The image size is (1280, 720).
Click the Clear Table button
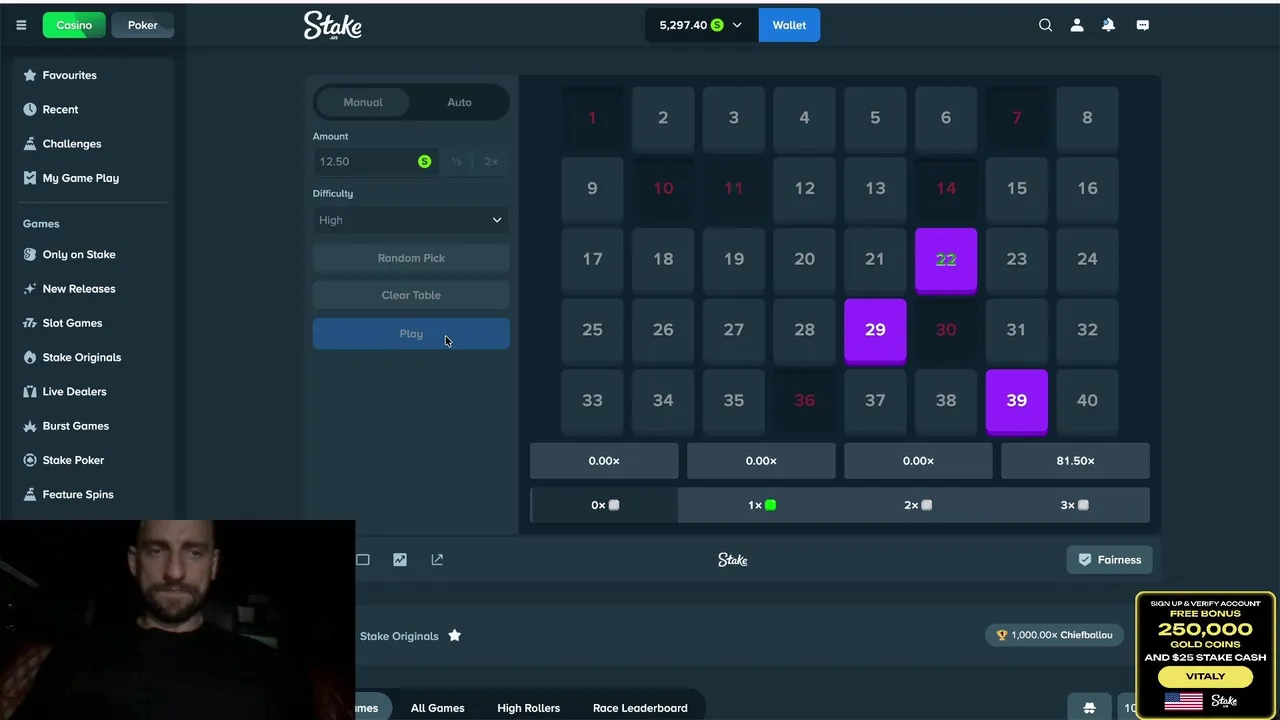(411, 295)
